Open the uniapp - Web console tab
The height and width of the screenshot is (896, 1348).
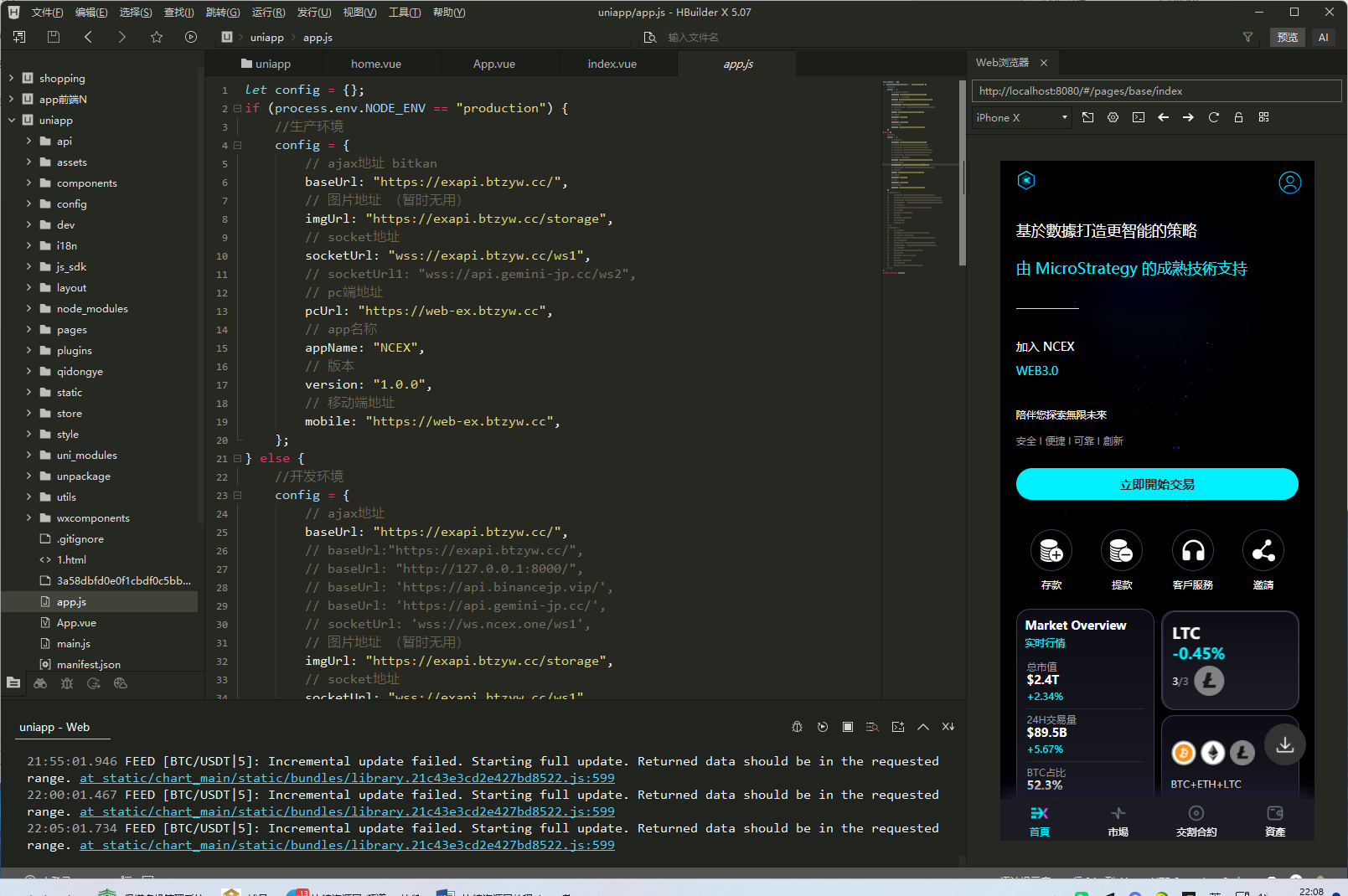(54, 727)
